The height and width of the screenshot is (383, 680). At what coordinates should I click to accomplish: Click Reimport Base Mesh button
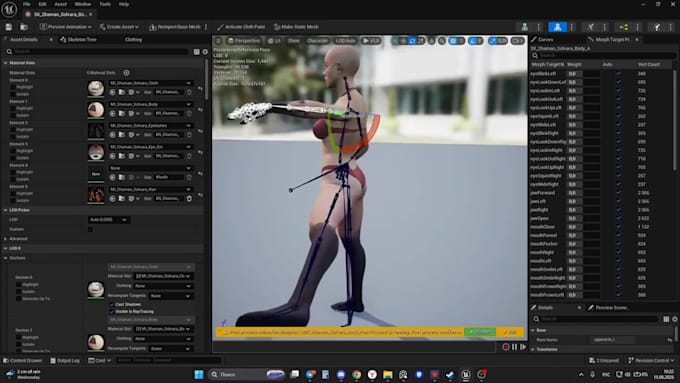click(x=175, y=27)
